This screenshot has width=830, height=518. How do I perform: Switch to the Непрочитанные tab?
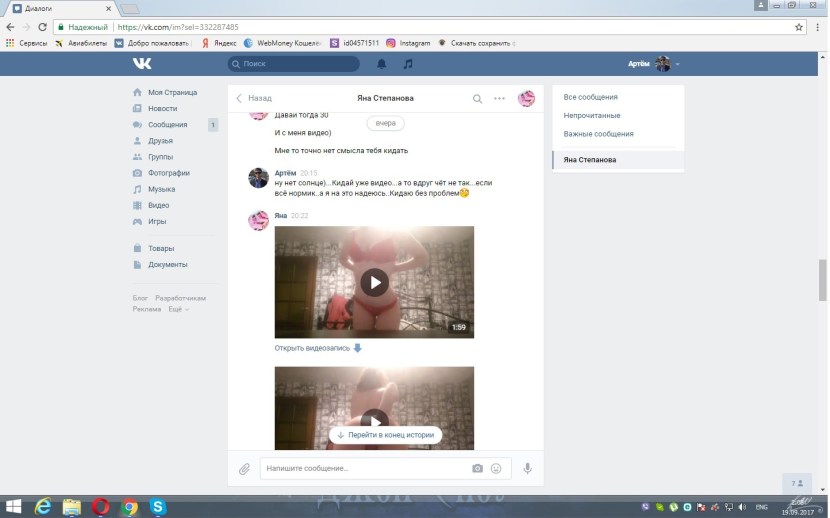pos(592,115)
